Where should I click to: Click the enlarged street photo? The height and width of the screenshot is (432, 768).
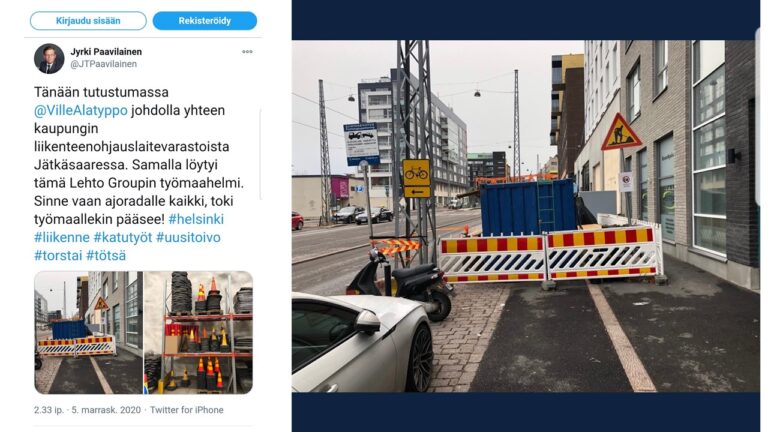(526, 216)
